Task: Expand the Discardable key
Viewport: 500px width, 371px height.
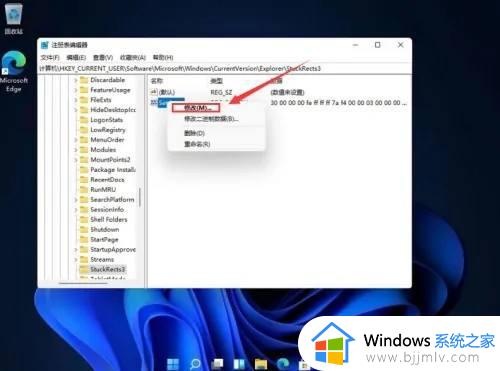Action: [76, 80]
